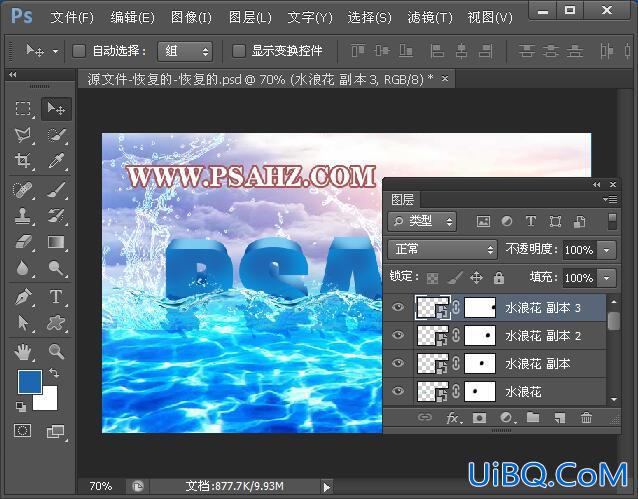638x499 pixels.
Task: Select the Quick Selection tool
Action: point(56,135)
